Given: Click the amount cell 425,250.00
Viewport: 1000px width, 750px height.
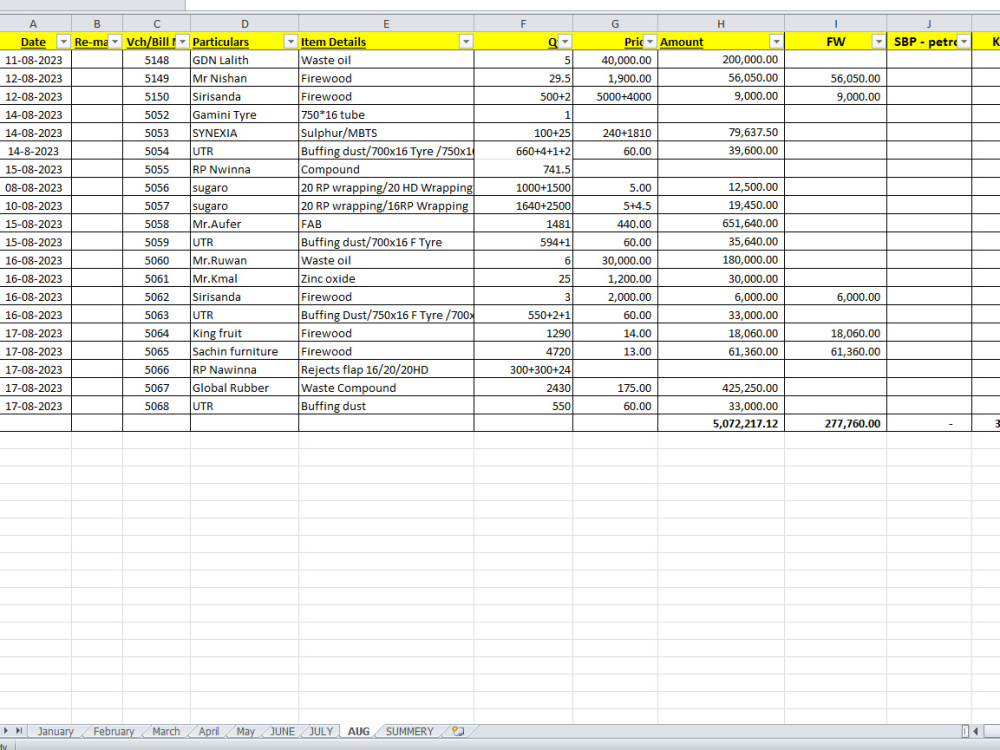Looking at the screenshot, I should (721, 388).
